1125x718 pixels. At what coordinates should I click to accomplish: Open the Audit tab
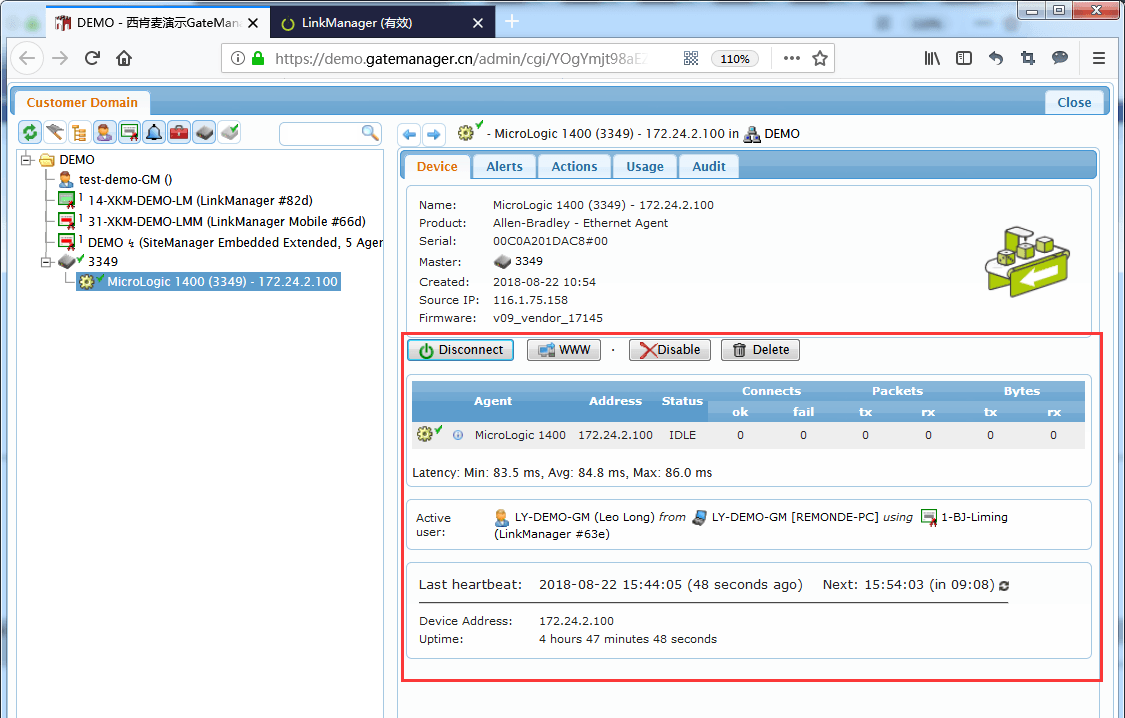708,166
